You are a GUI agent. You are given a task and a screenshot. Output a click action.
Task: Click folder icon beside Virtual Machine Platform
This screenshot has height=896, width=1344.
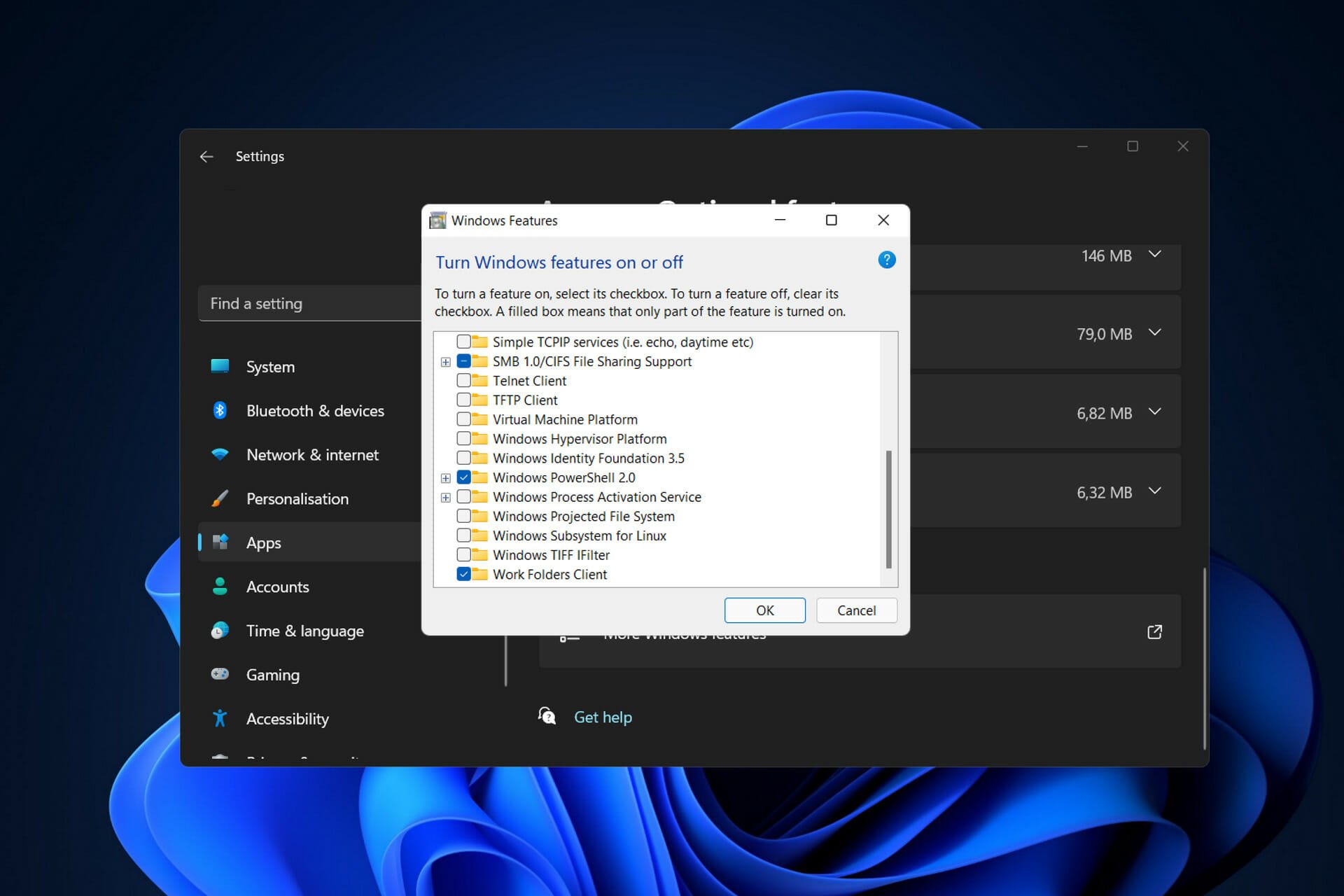(479, 419)
